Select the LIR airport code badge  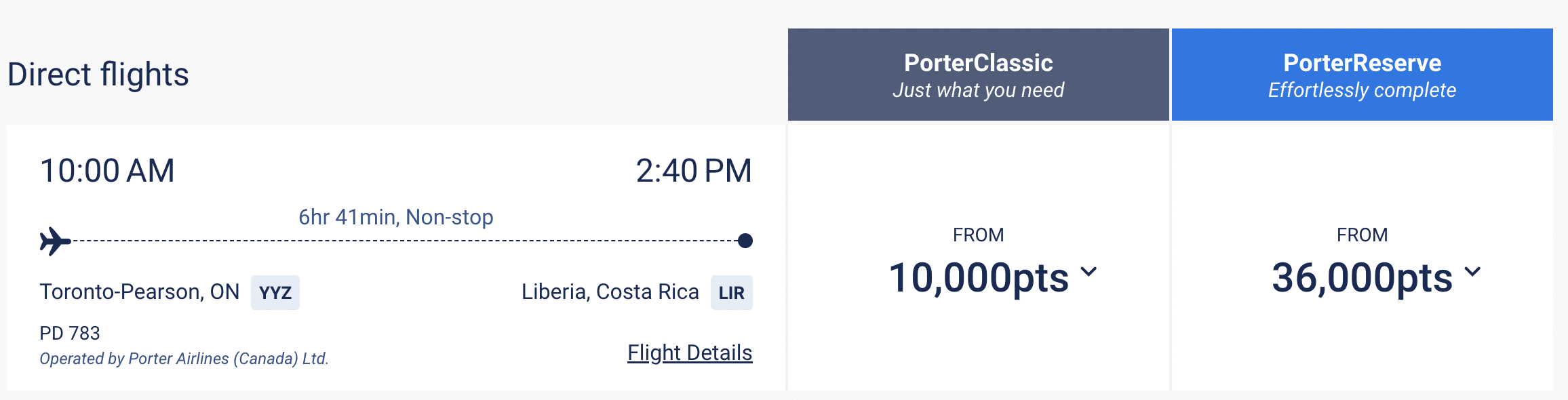tap(731, 292)
